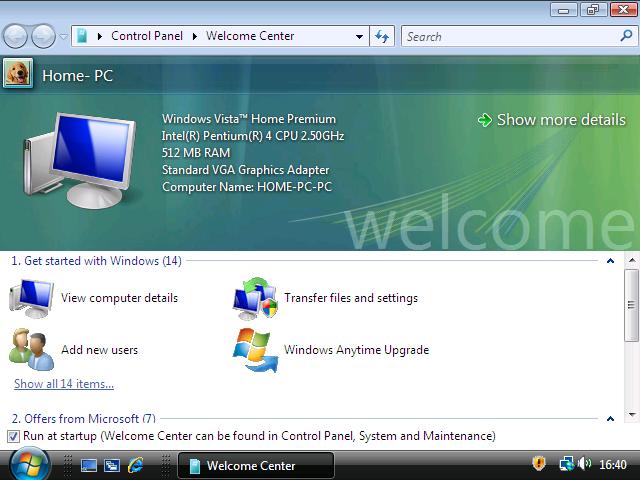Click the Computer Name: HOME-PC-PC line
This screenshot has width=640, height=480.
(247, 187)
